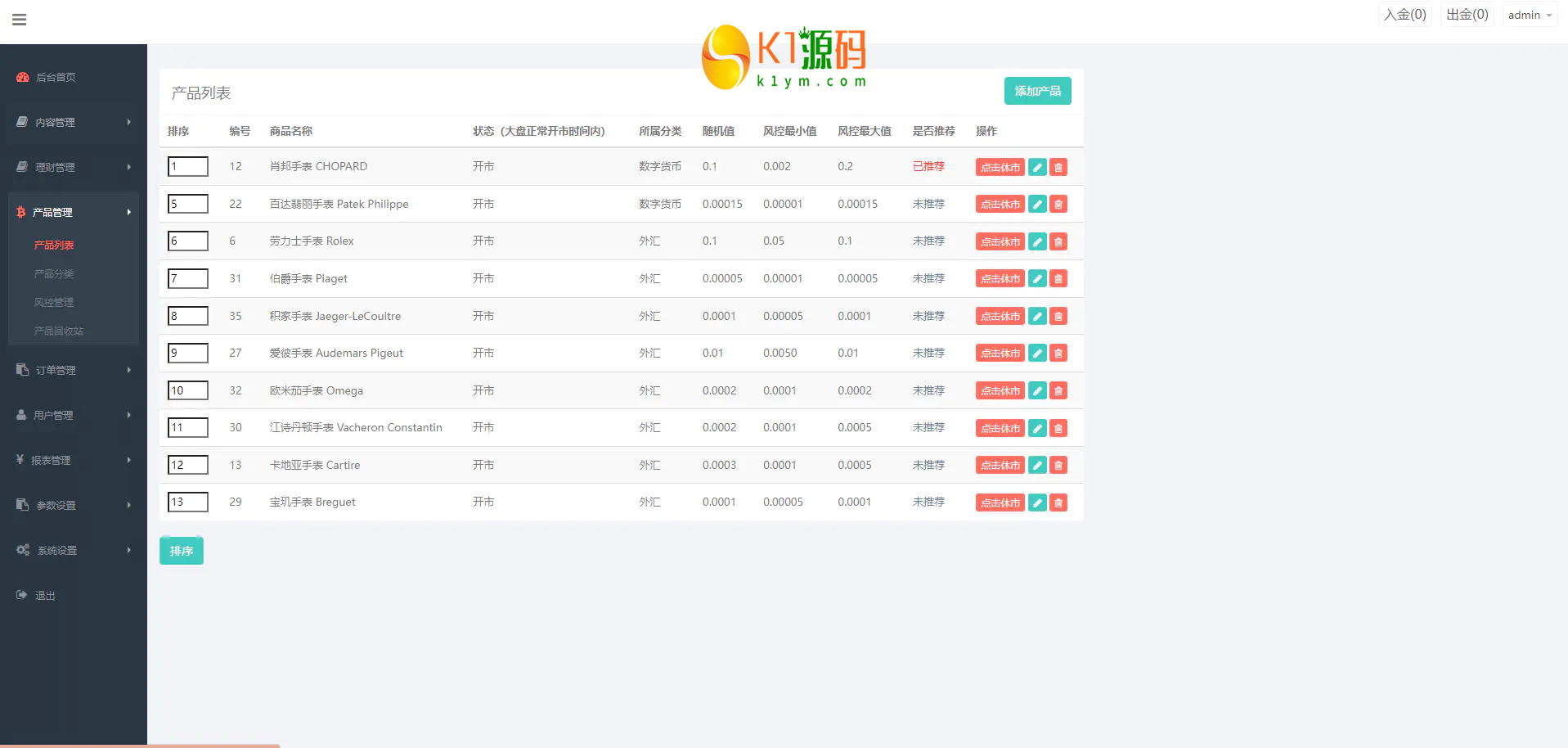Delete the 劳力士手表 Rolex product
Viewport: 1568px width, 748px height.
(1058, 241)
